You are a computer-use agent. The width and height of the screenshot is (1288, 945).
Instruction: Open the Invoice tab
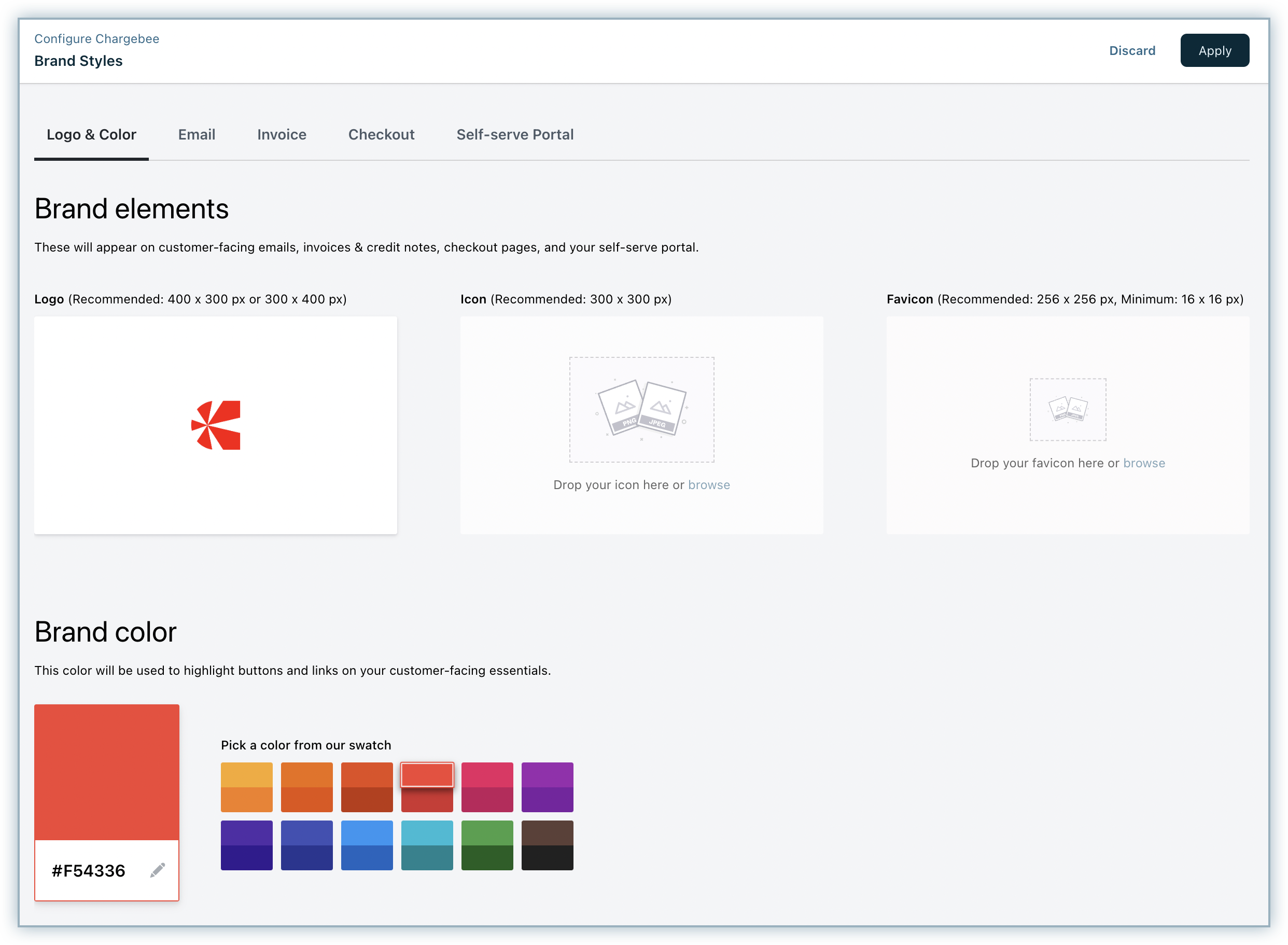coord(282,134)
